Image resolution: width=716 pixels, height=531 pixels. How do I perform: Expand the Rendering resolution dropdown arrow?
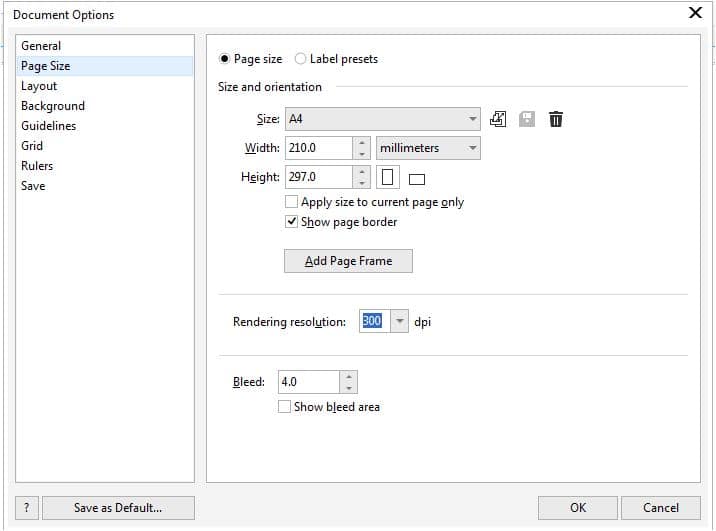400,322
